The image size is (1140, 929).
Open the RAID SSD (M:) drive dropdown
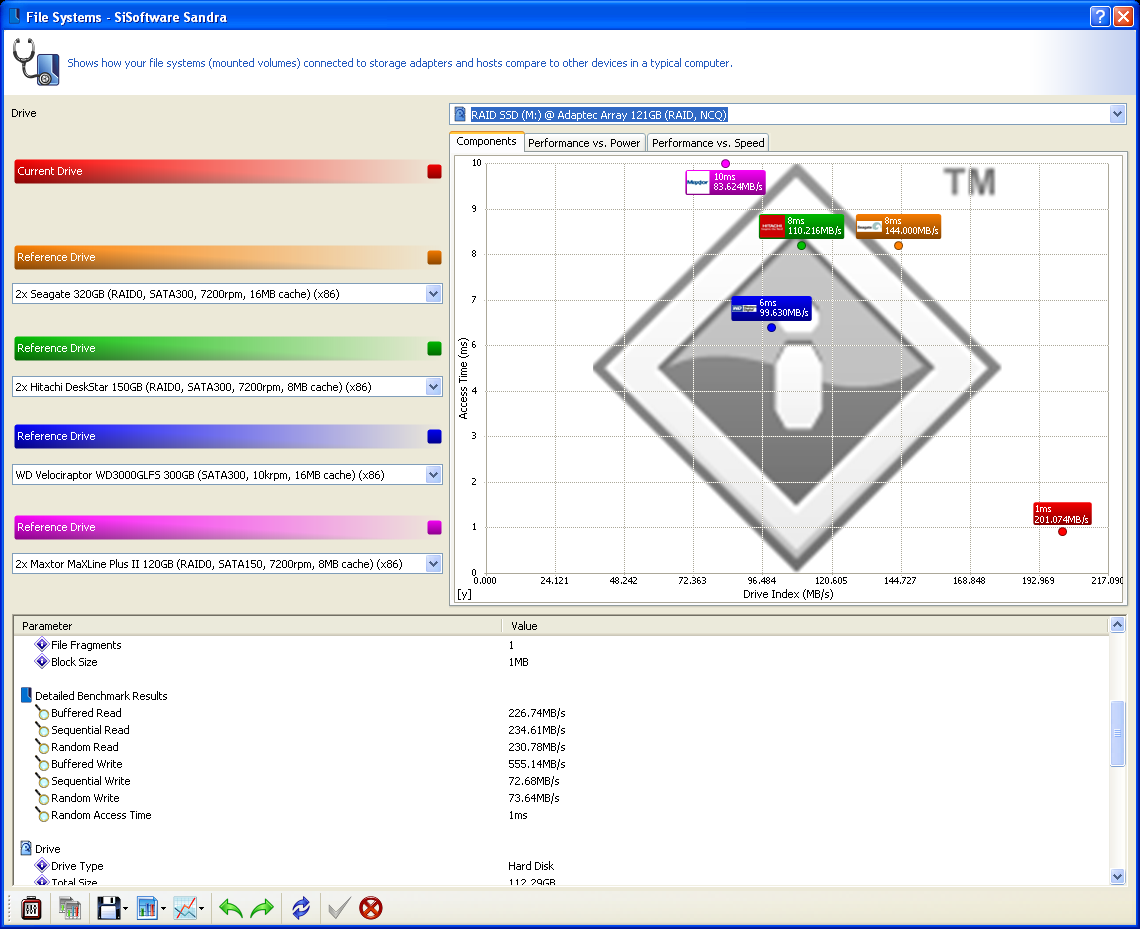point(1117,114)
